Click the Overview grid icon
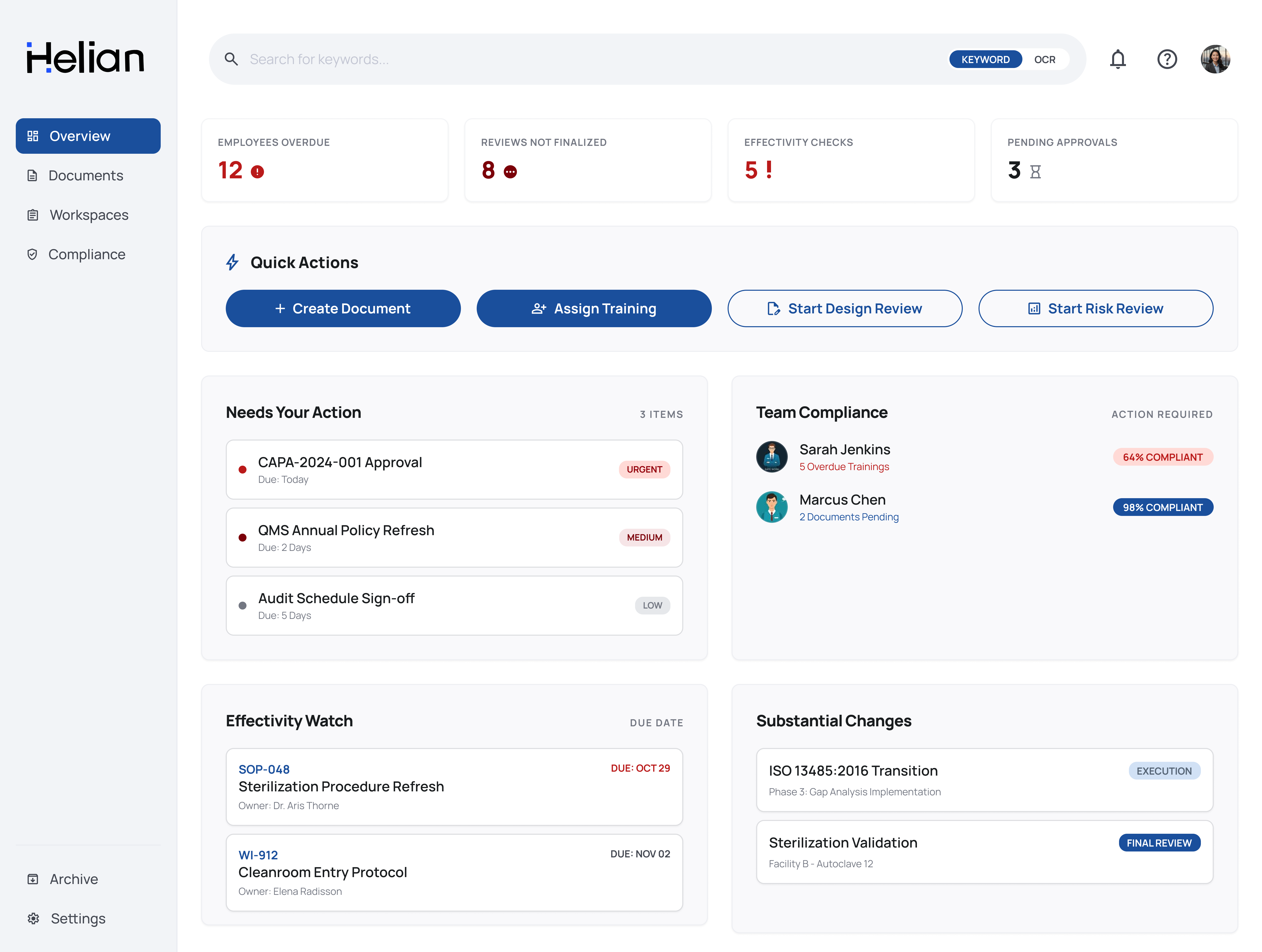The height and width of the screenshot is (952, 1262). 33,136
